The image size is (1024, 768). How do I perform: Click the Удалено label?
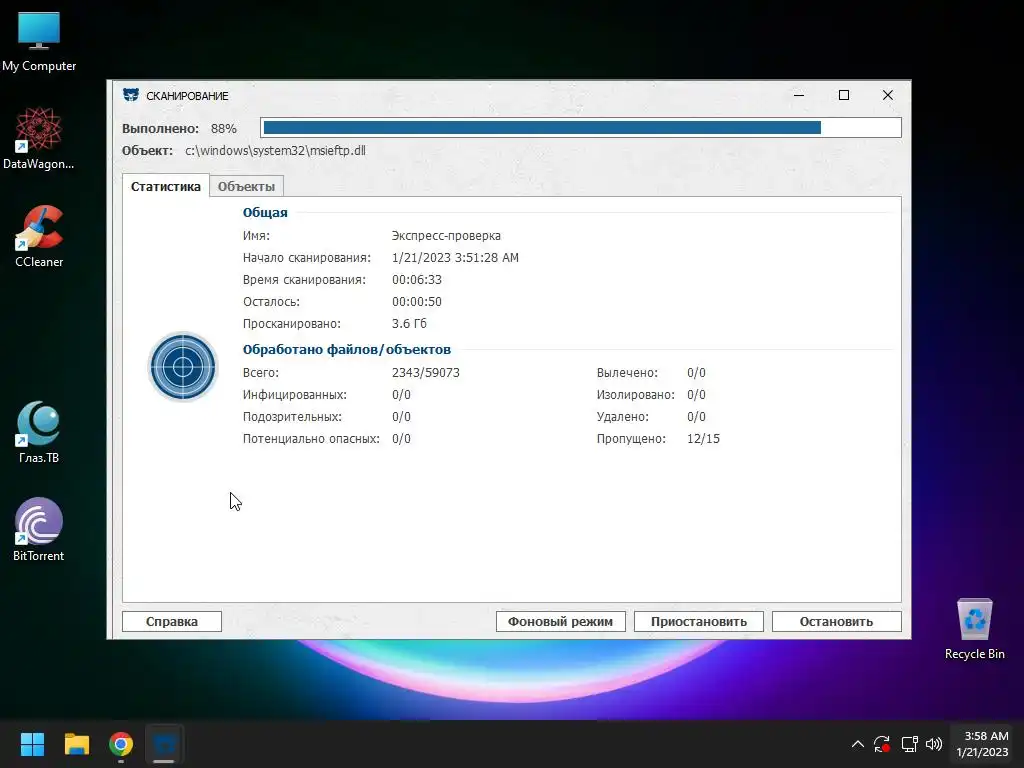(622, 417)
